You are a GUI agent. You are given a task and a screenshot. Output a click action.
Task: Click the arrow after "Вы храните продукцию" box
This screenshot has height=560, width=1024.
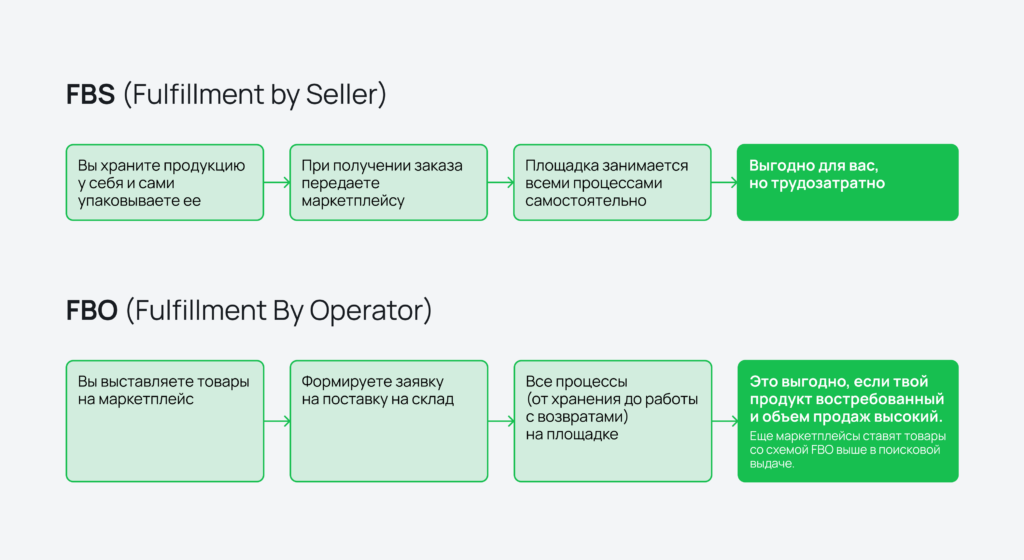point(277,183)
